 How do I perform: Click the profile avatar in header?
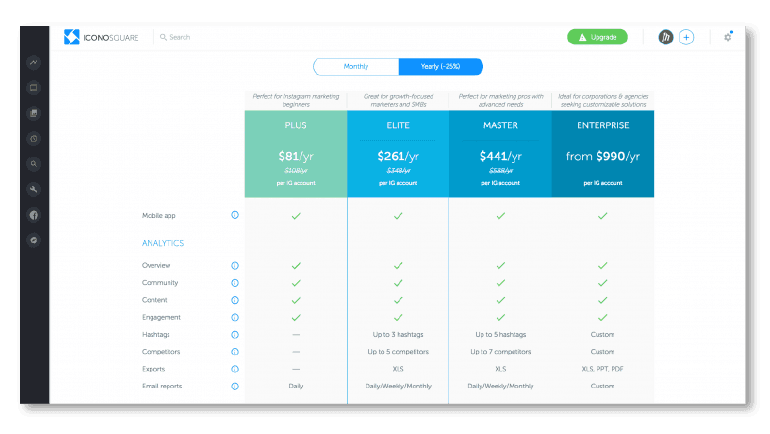[665, 37]
